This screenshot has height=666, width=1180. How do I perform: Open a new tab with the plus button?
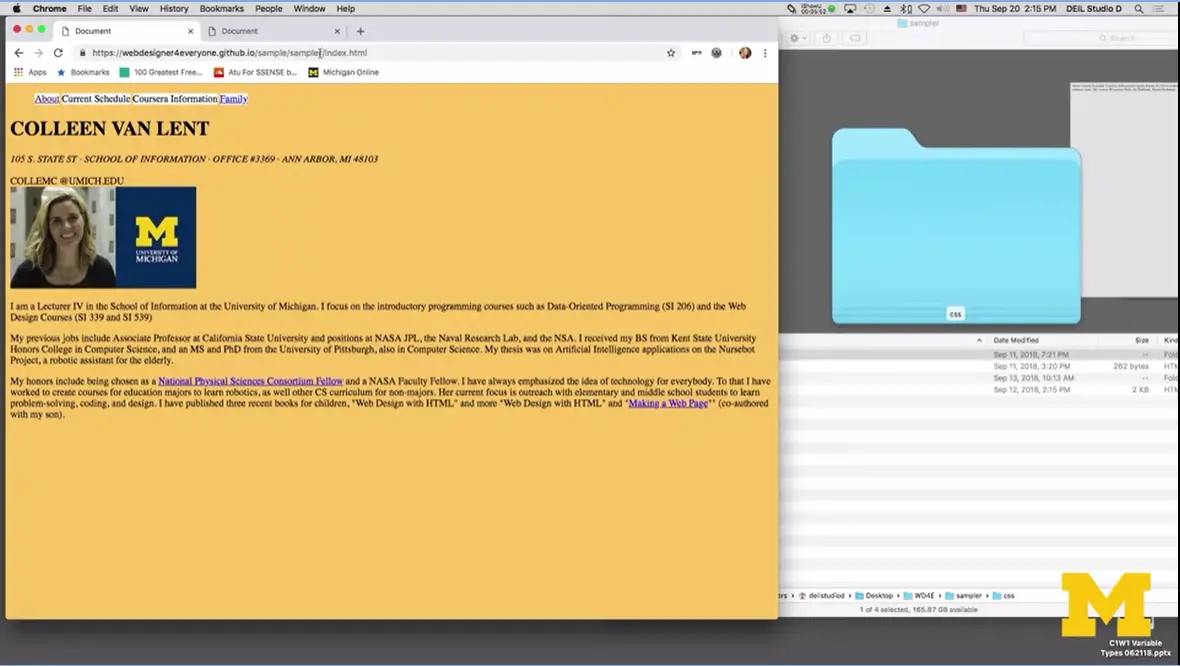(360, 31)
